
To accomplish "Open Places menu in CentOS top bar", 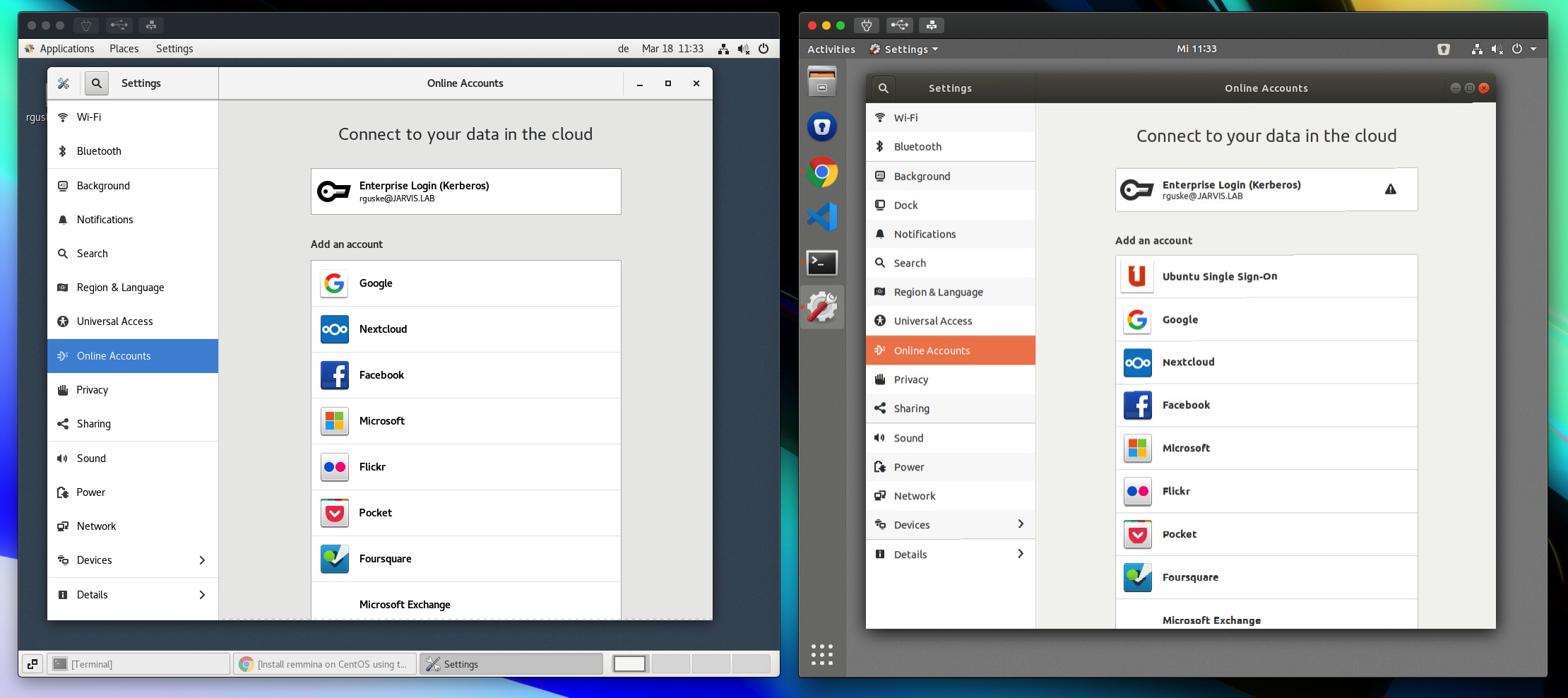I will (124, 49).
